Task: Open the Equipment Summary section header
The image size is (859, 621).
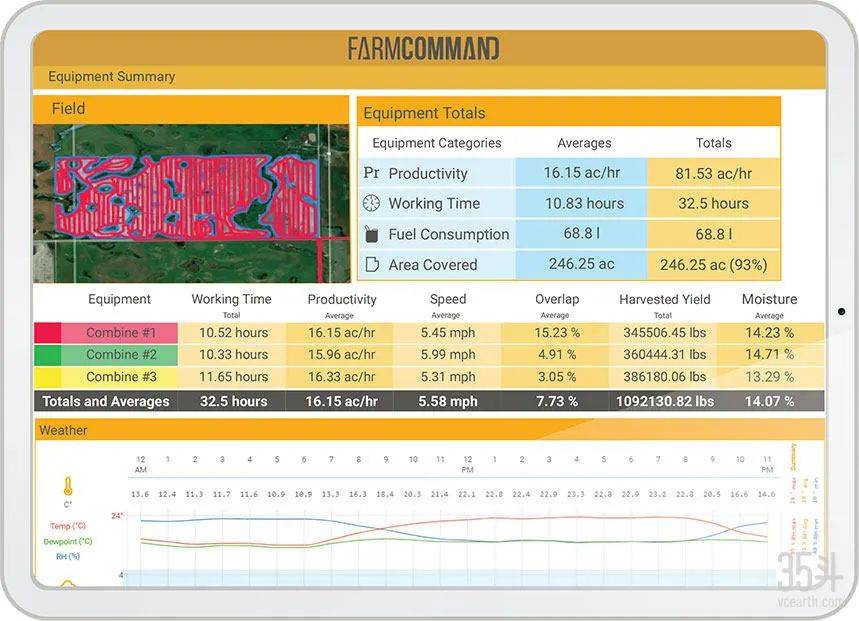Action: point(111,77)
